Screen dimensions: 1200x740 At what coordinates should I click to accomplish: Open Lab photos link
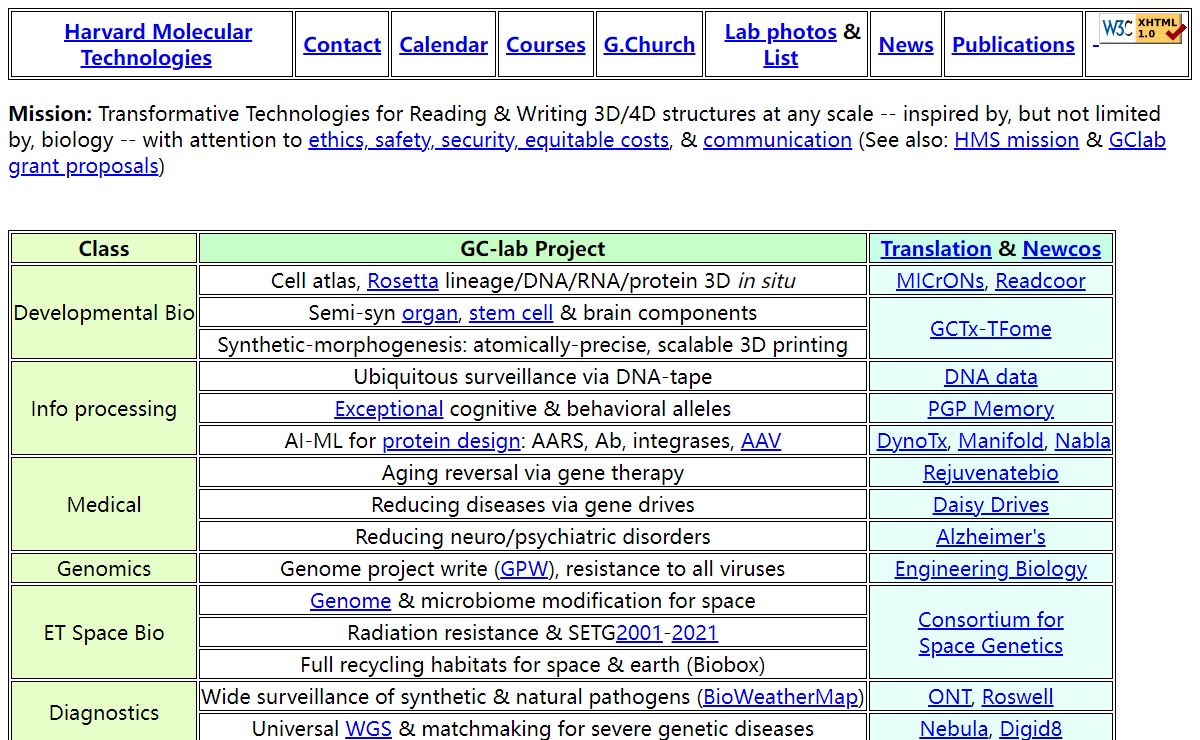tap(781, 32)
